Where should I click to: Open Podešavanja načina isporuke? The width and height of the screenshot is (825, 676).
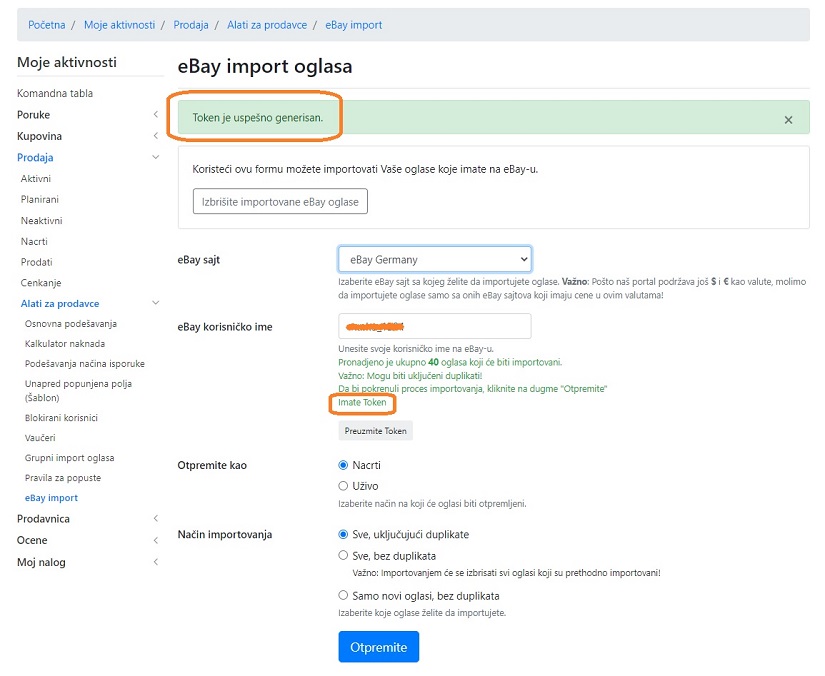85,364
